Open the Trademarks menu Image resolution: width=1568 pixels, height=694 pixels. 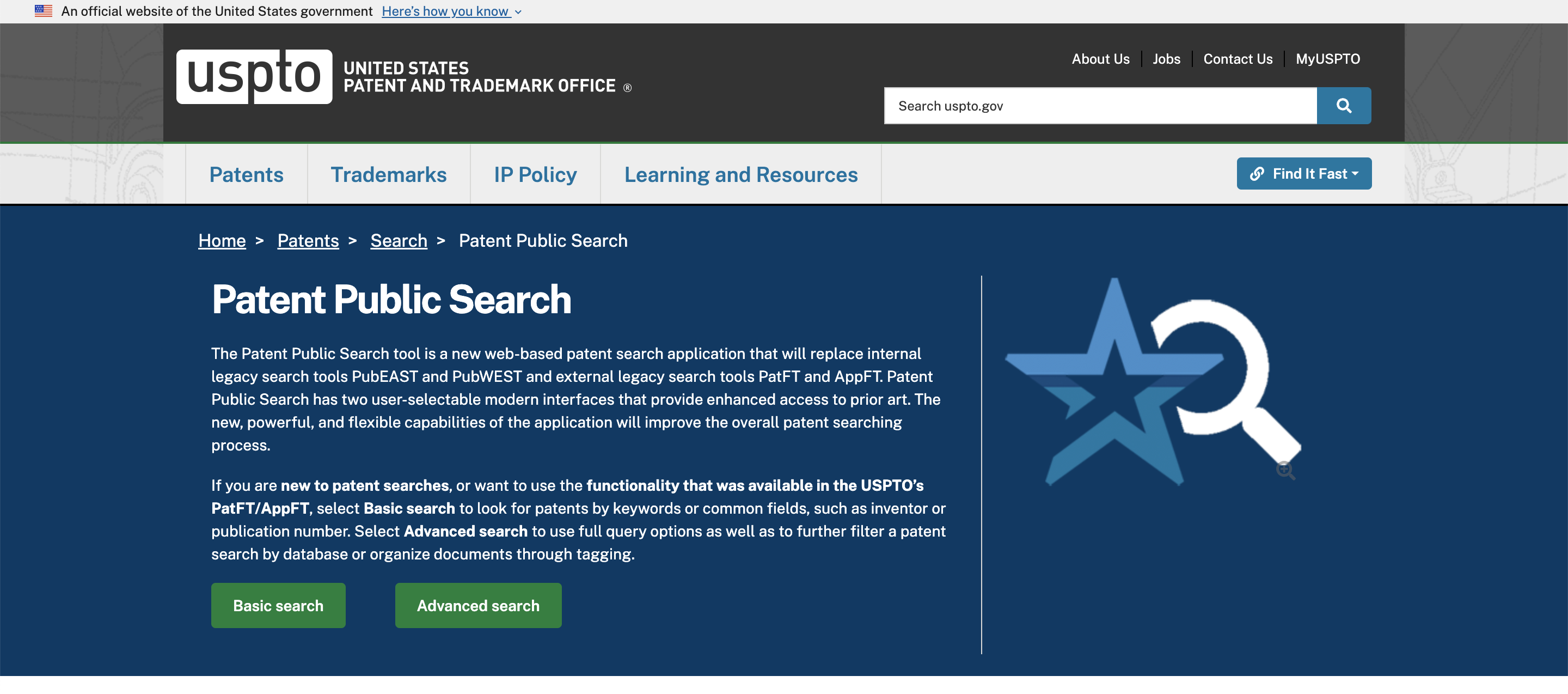(x=388, y=175)
